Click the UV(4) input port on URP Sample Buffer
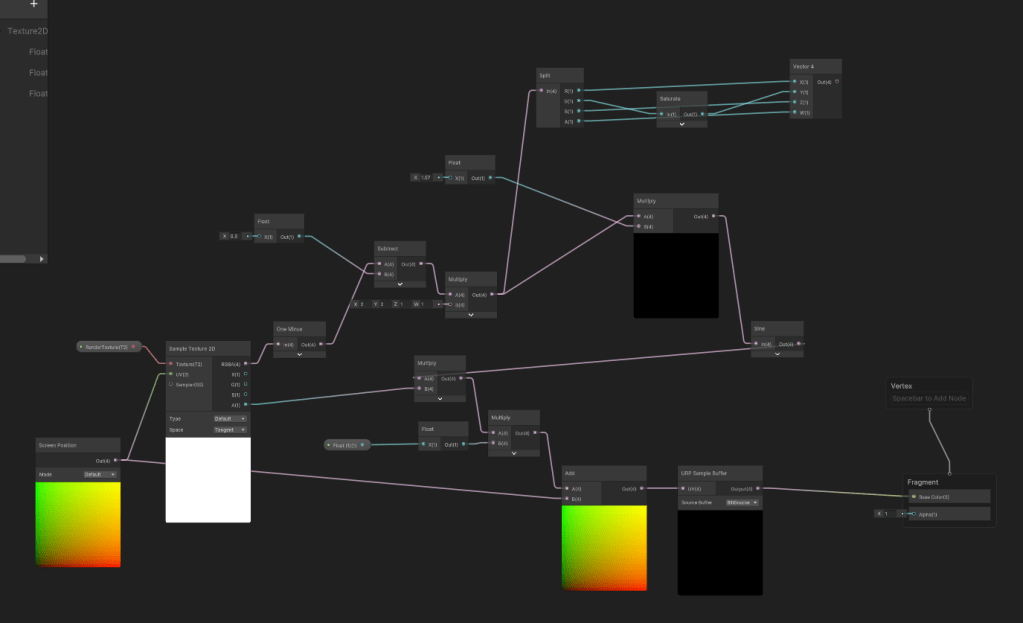This screenshot has width=1023, height=623. (x=683, y=488)
